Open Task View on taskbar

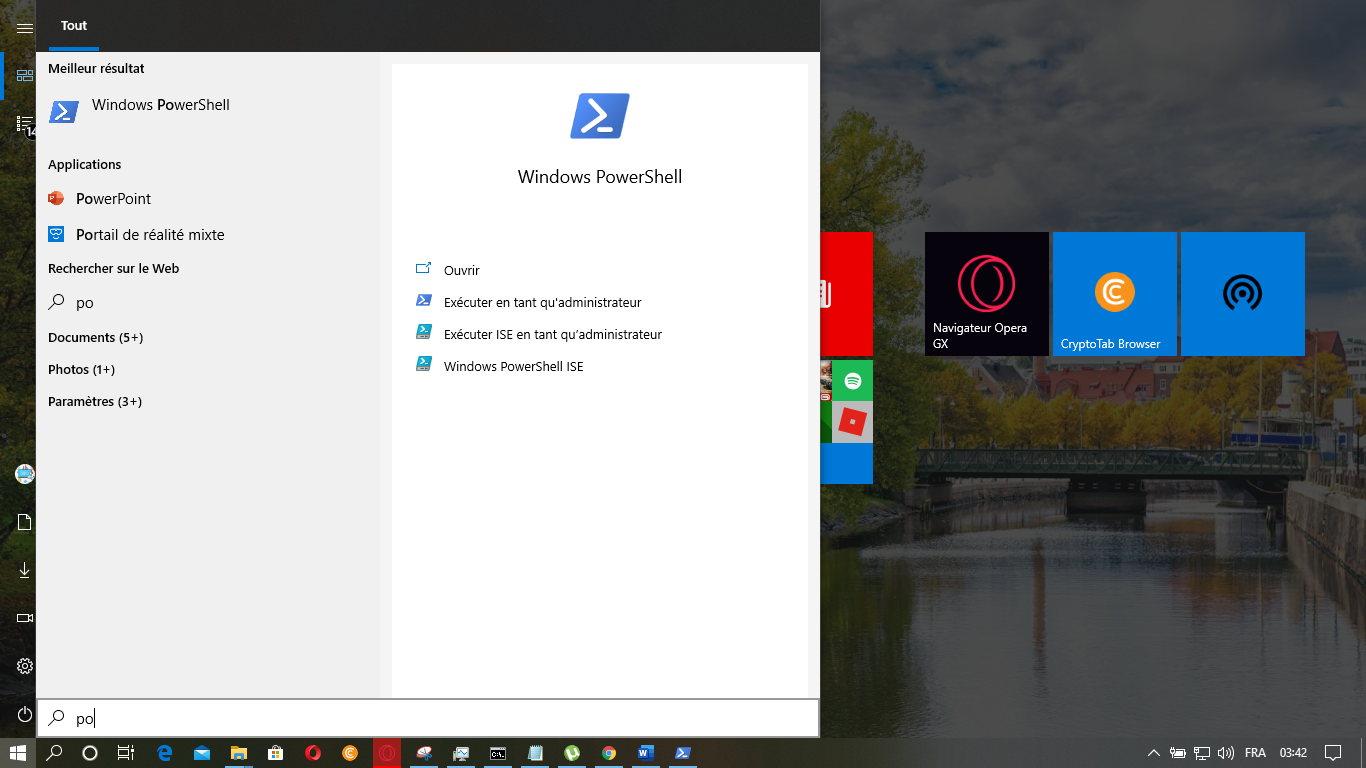[x=126, y=753]
